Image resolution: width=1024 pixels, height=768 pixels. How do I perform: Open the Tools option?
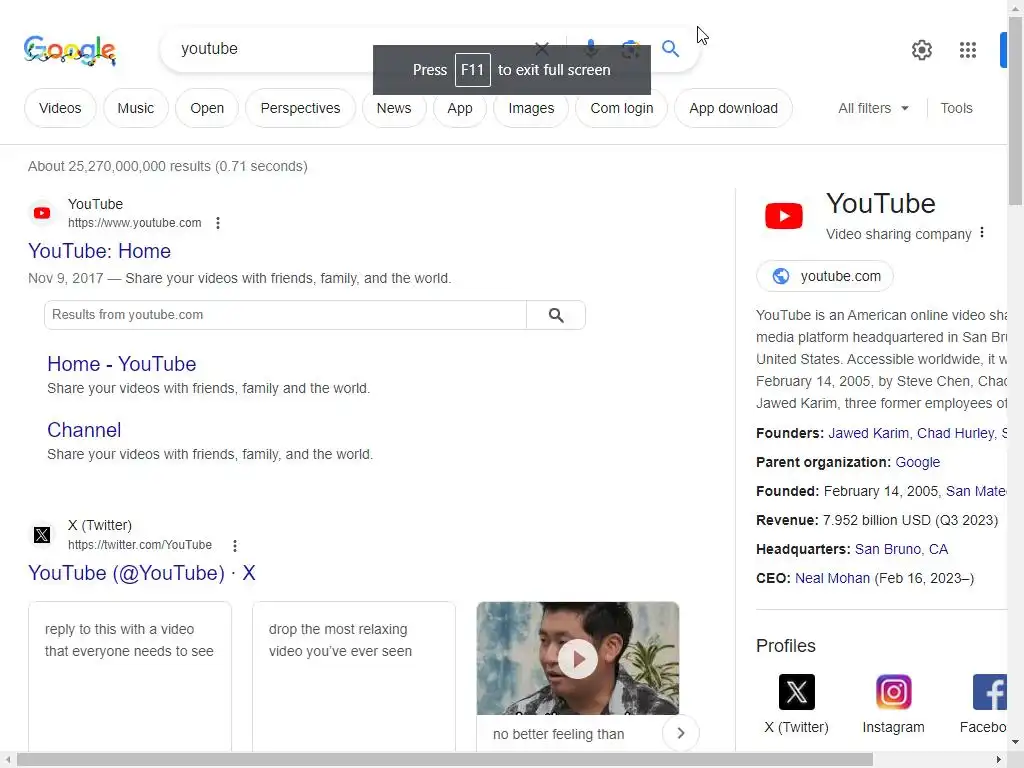pos(956,108)
